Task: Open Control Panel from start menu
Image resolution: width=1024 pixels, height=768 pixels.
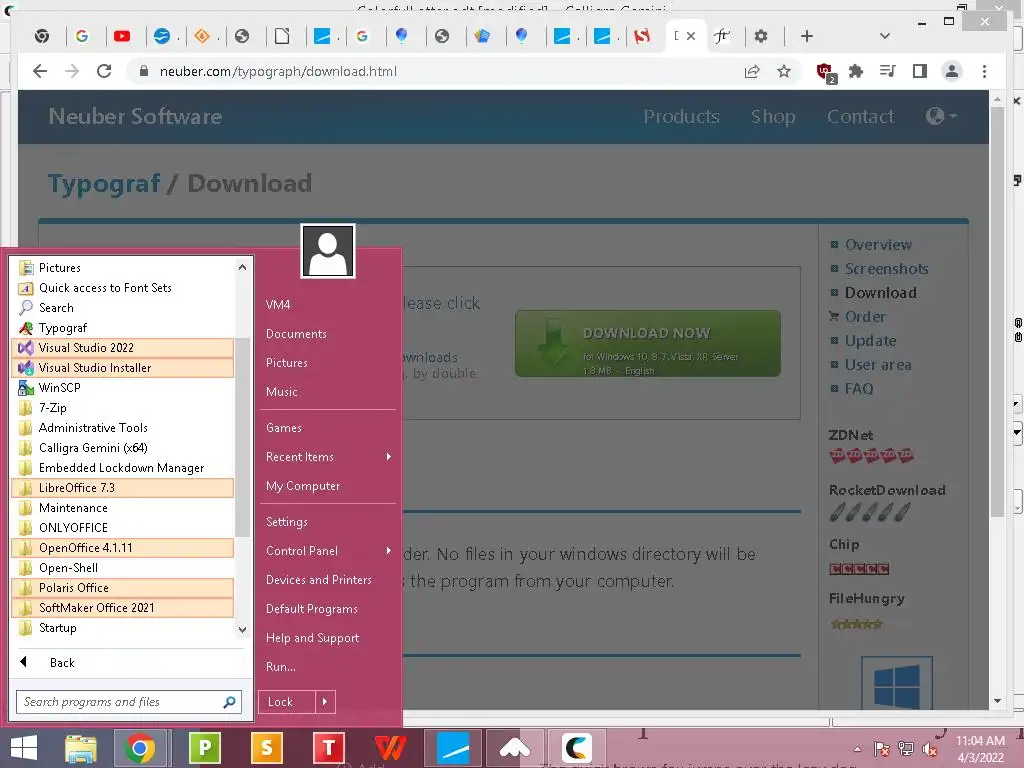Action: (x=328, y=551)
